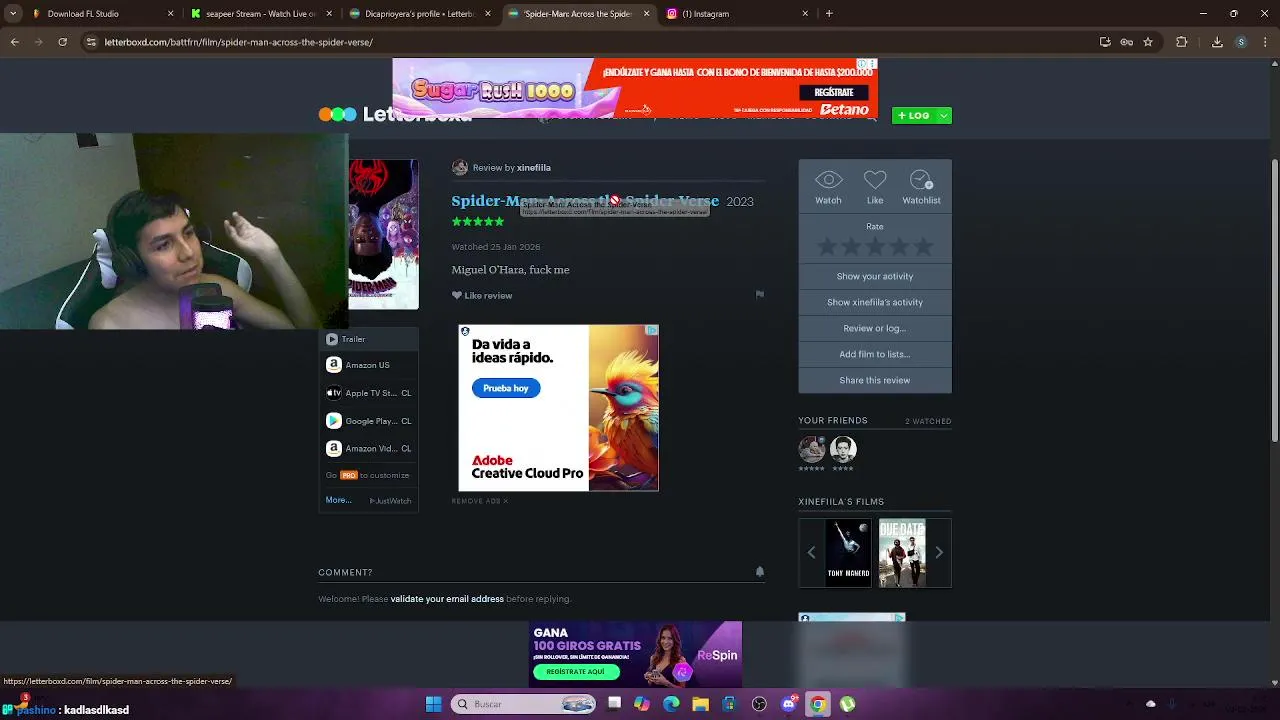Click the Like heart icon in sidebar
Screen dimensions: 1280x720
[x=875, y=180]
